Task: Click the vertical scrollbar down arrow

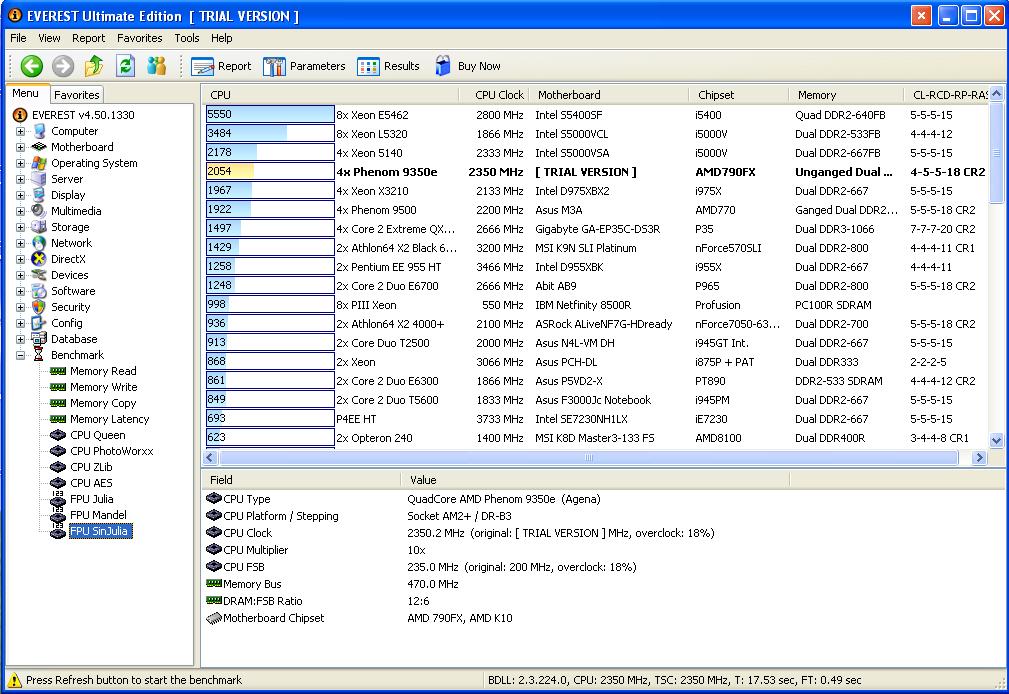Action: coord(996,440)
